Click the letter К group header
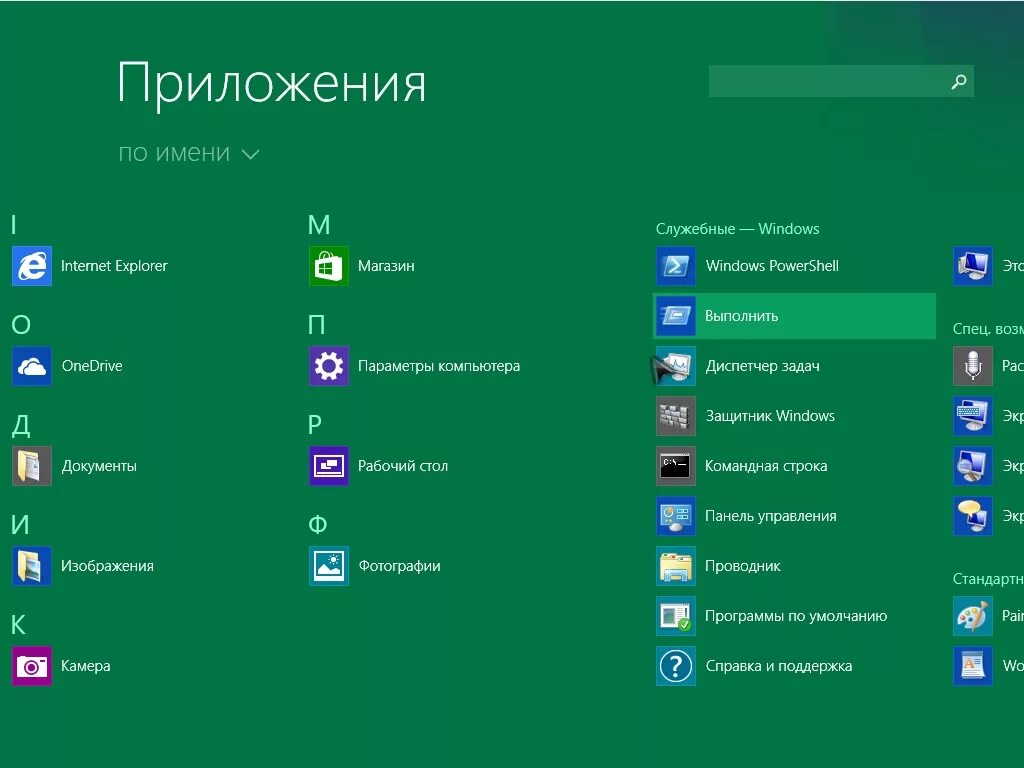Image resolution: width=1024 pixels, height=768 pixels. 18,625
